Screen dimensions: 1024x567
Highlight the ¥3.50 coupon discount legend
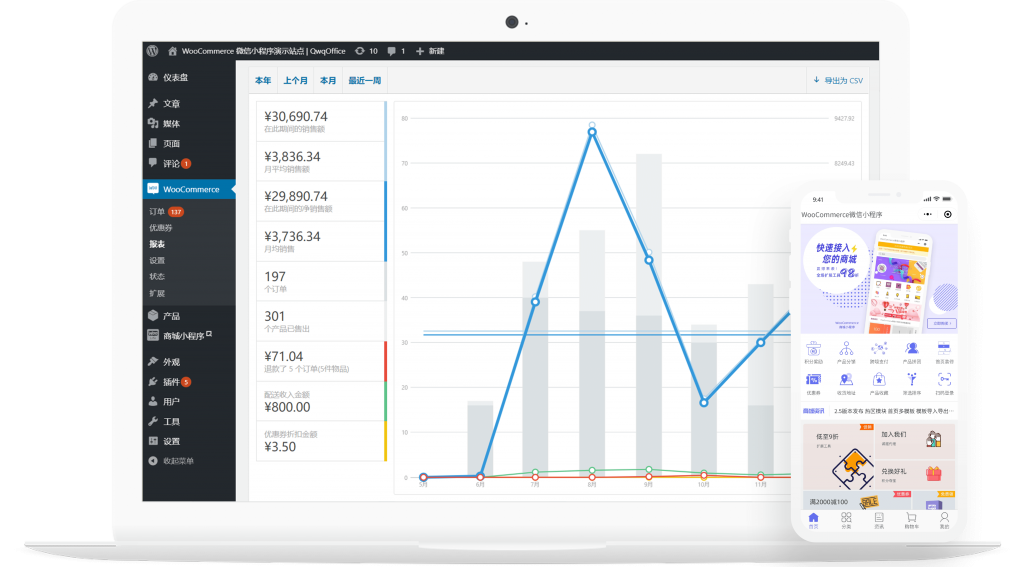click(x=321, y=441)
